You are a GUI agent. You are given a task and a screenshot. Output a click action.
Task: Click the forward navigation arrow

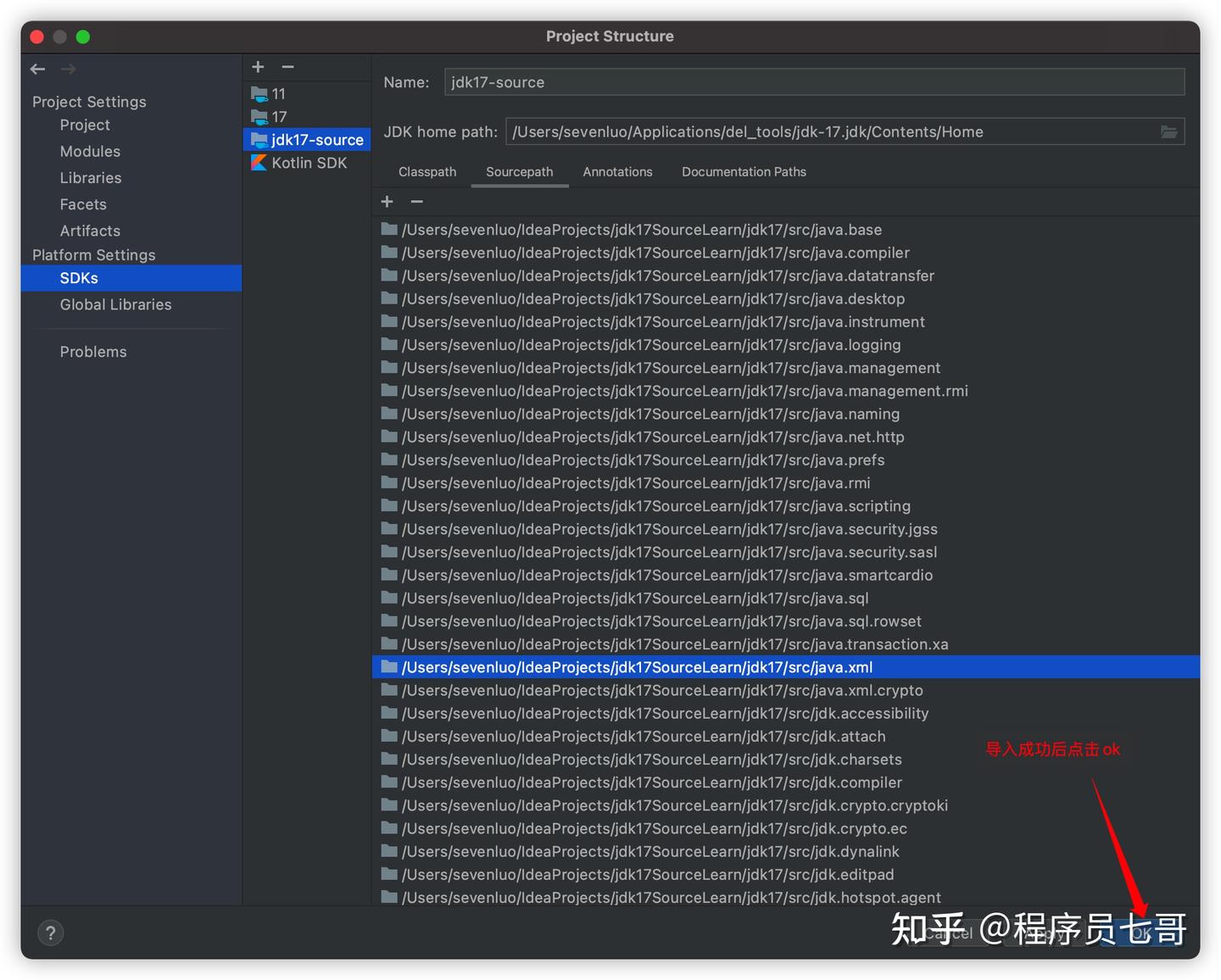point(67,69)
